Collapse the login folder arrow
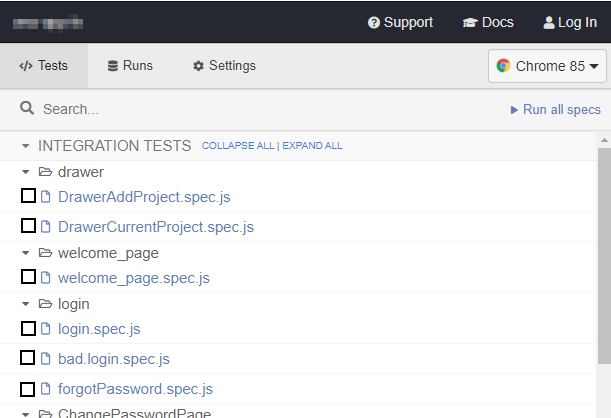 click(25, 304)
